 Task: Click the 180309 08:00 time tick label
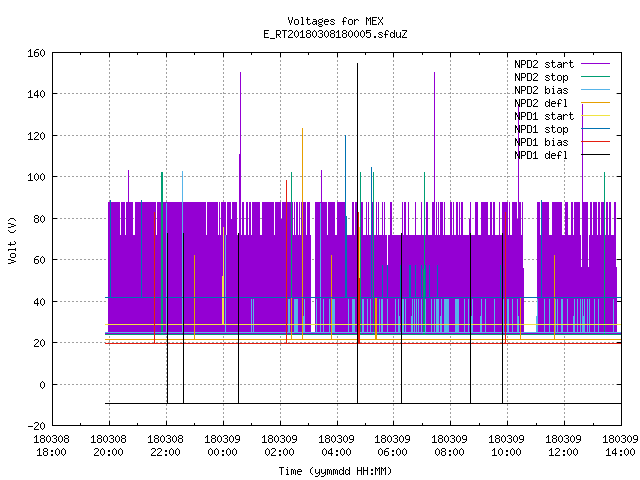click(449, 445)
